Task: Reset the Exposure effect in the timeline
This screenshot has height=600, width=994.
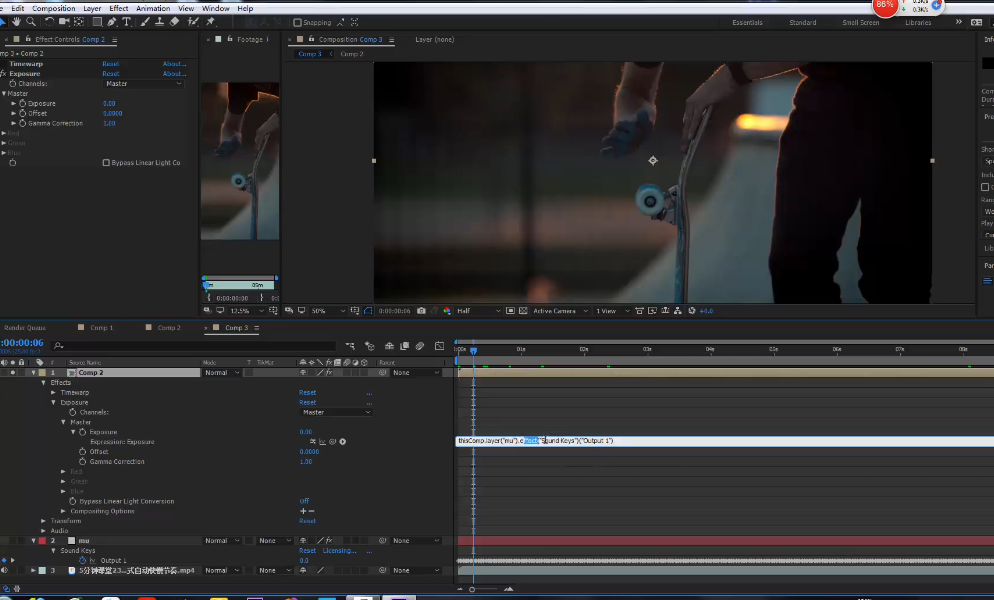Action: [307, 403]
